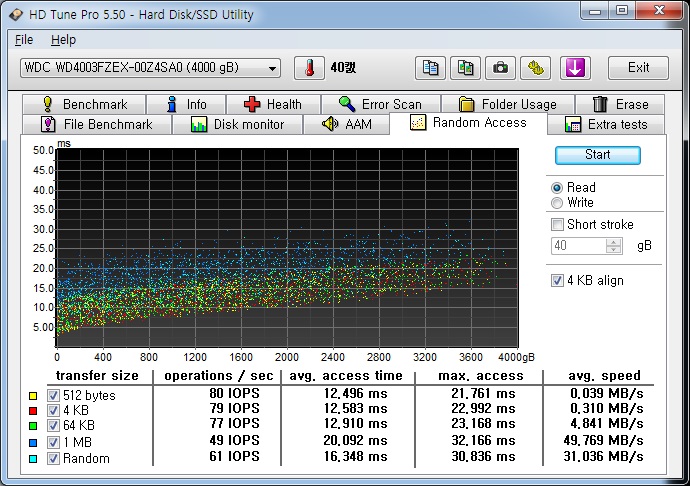Click the Health red cross icon
The image size is (690, 486).
click(252, 104)
